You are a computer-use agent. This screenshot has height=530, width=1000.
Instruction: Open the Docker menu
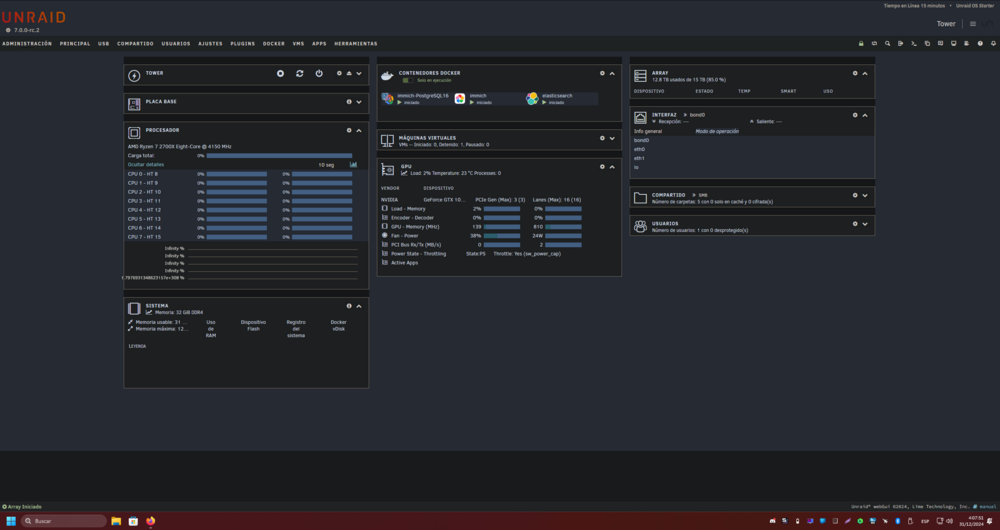click(274, 43)
